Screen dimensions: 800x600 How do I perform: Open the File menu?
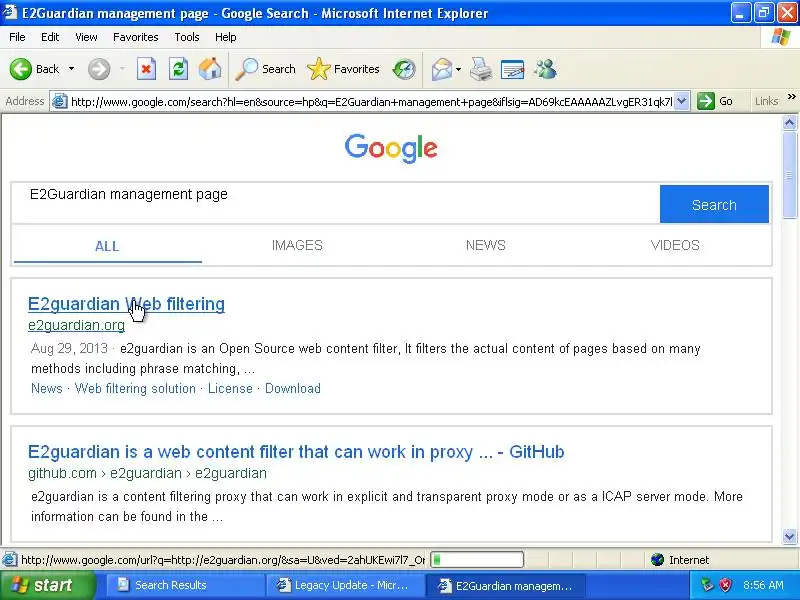tap(17, 37)
